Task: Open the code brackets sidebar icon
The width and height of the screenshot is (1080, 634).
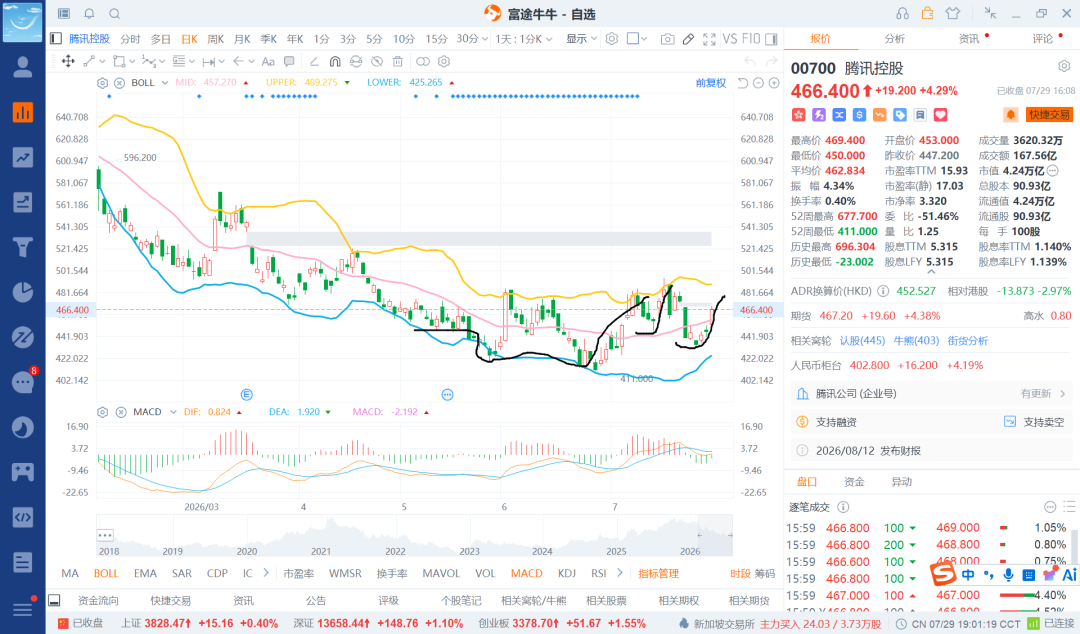Action: coord(23,517)
